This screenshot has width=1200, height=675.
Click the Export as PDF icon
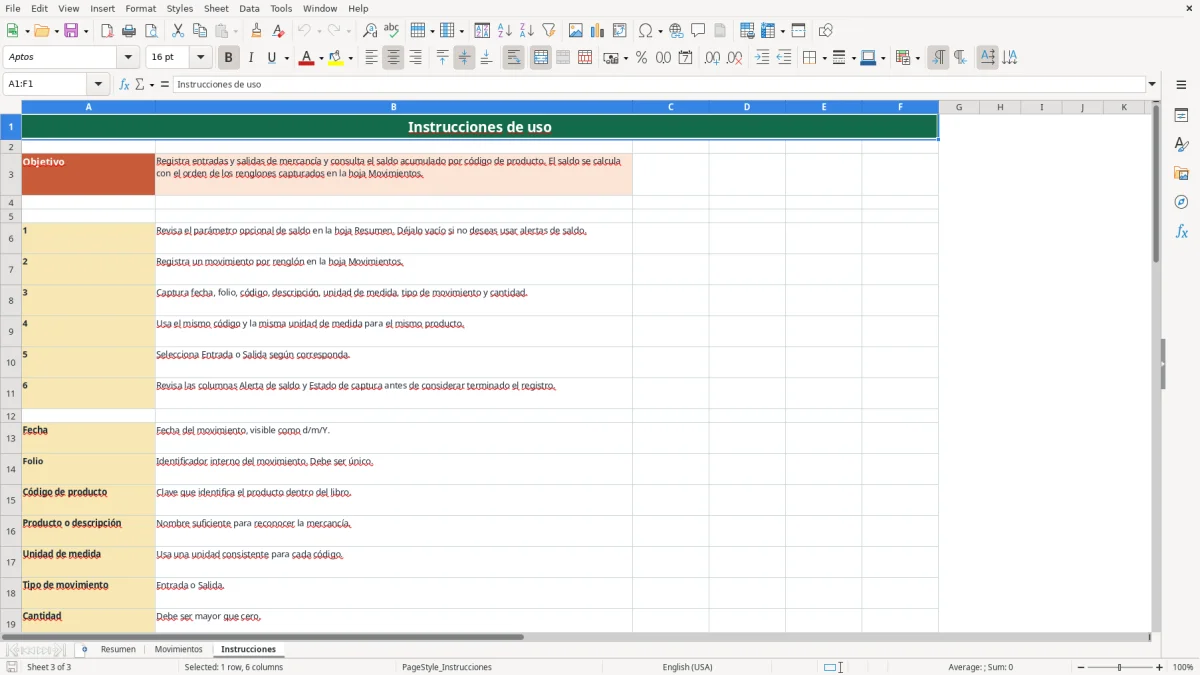(107, 31)
